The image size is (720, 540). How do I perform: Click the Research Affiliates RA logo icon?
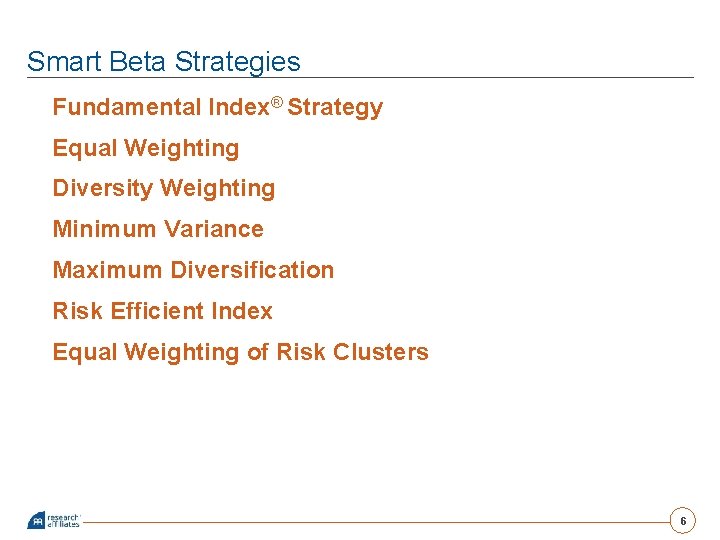[36, 520]
